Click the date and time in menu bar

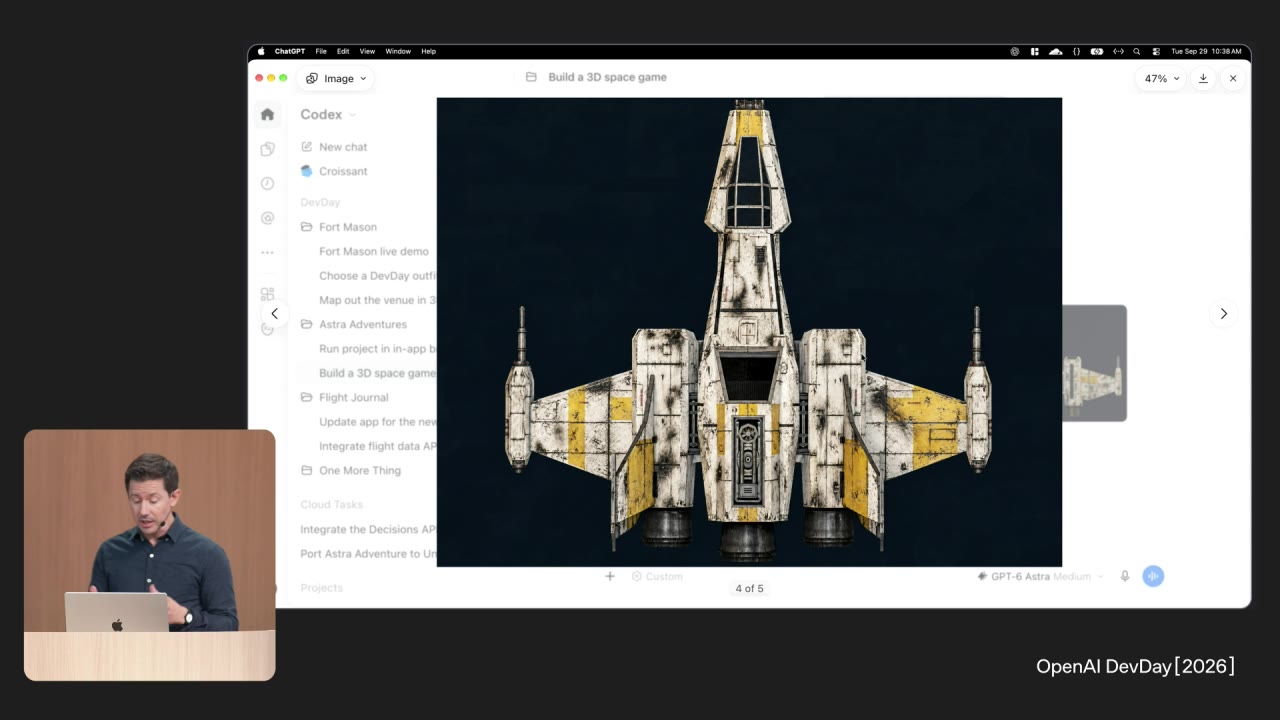coord(1206,51)
